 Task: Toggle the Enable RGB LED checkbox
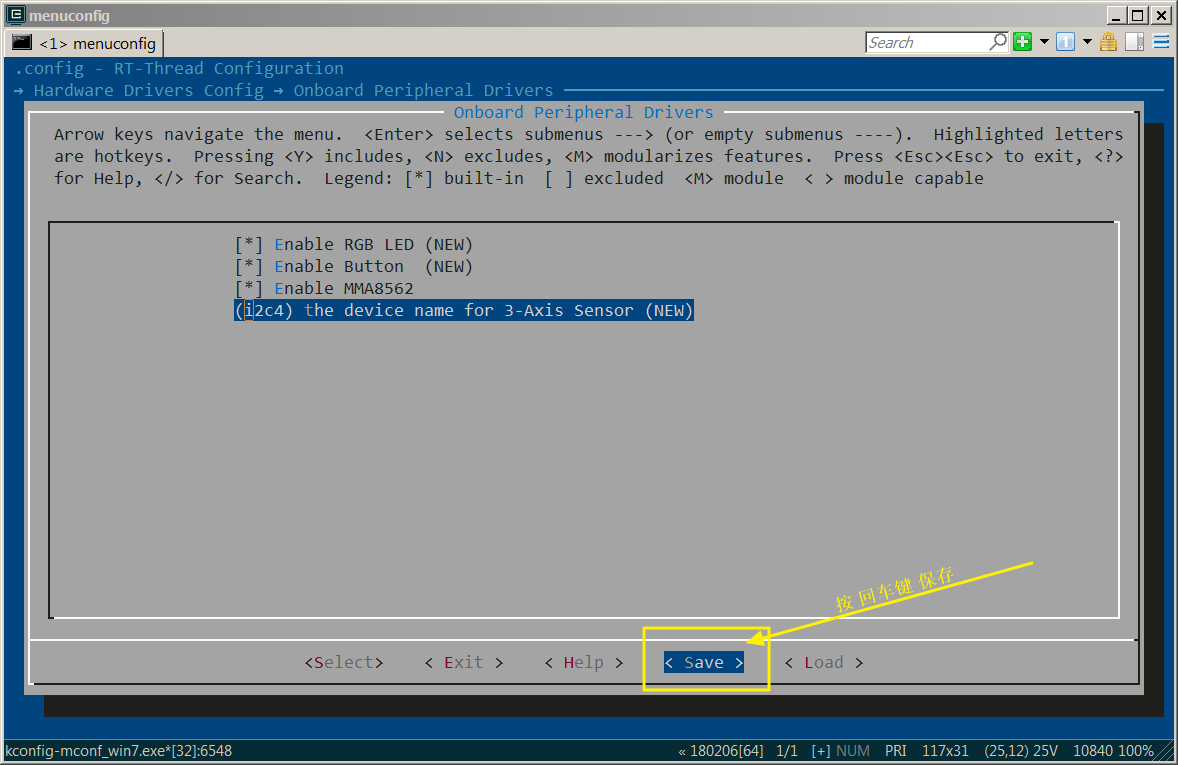[x=248, y=244]
